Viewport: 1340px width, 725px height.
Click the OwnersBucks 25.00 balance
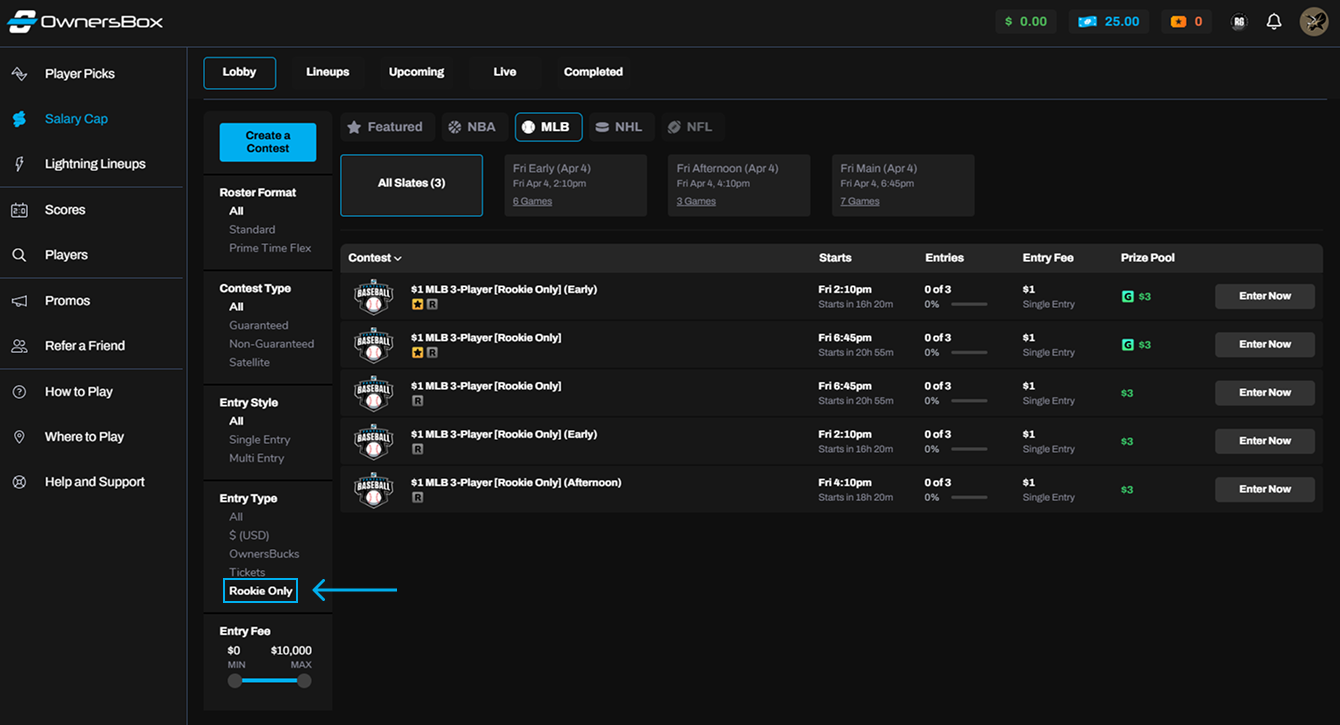coord(1109,21)
